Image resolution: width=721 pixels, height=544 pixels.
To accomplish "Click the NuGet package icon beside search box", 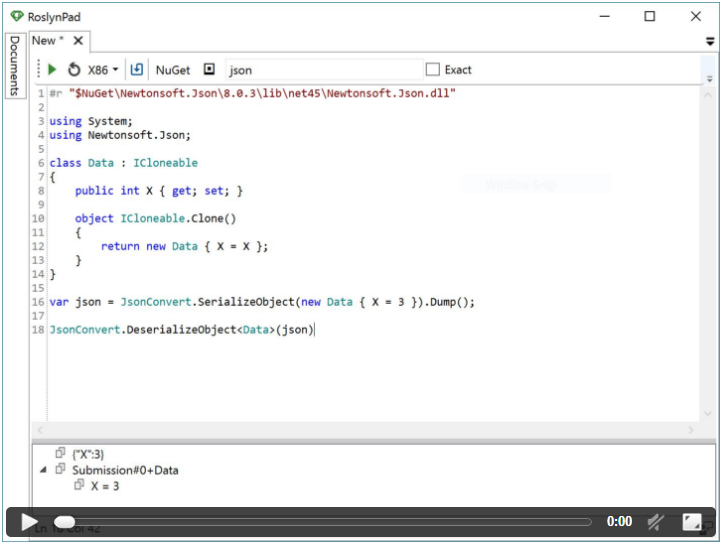I will click(209, 70).
